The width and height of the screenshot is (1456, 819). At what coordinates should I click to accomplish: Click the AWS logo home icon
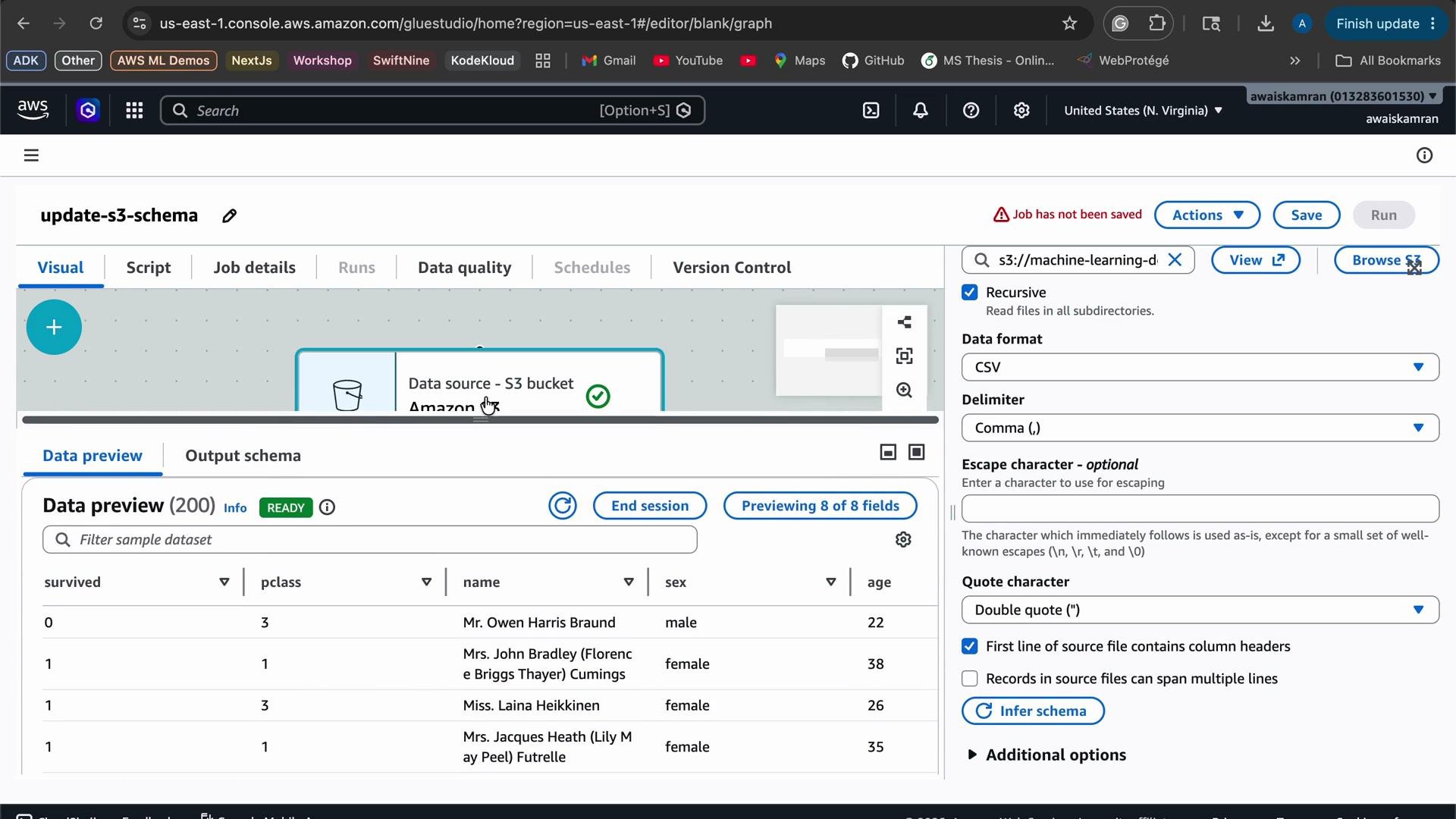tap(33, 110)
